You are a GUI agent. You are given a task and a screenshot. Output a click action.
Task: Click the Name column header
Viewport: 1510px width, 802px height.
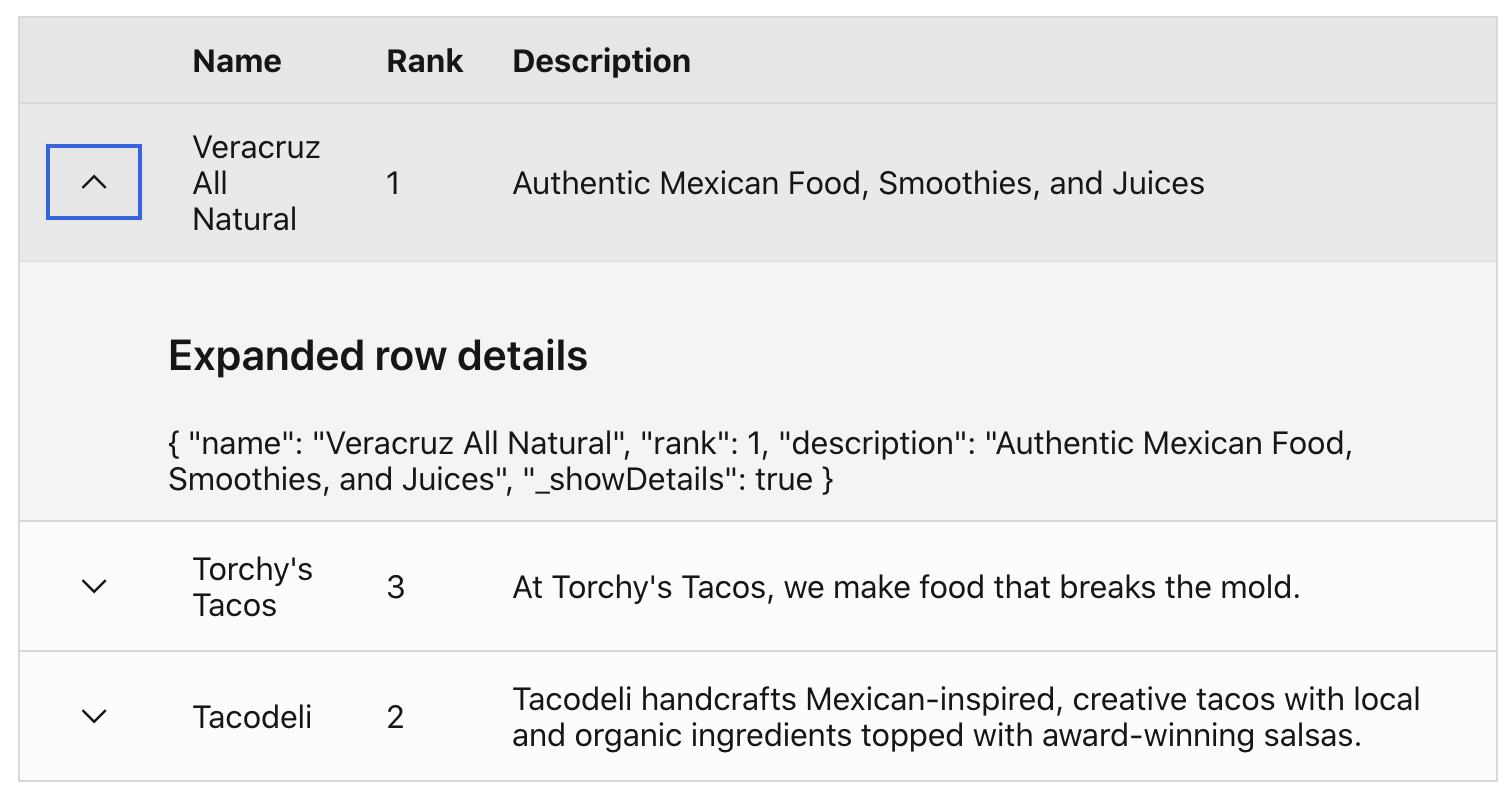[x=237, y=61]
